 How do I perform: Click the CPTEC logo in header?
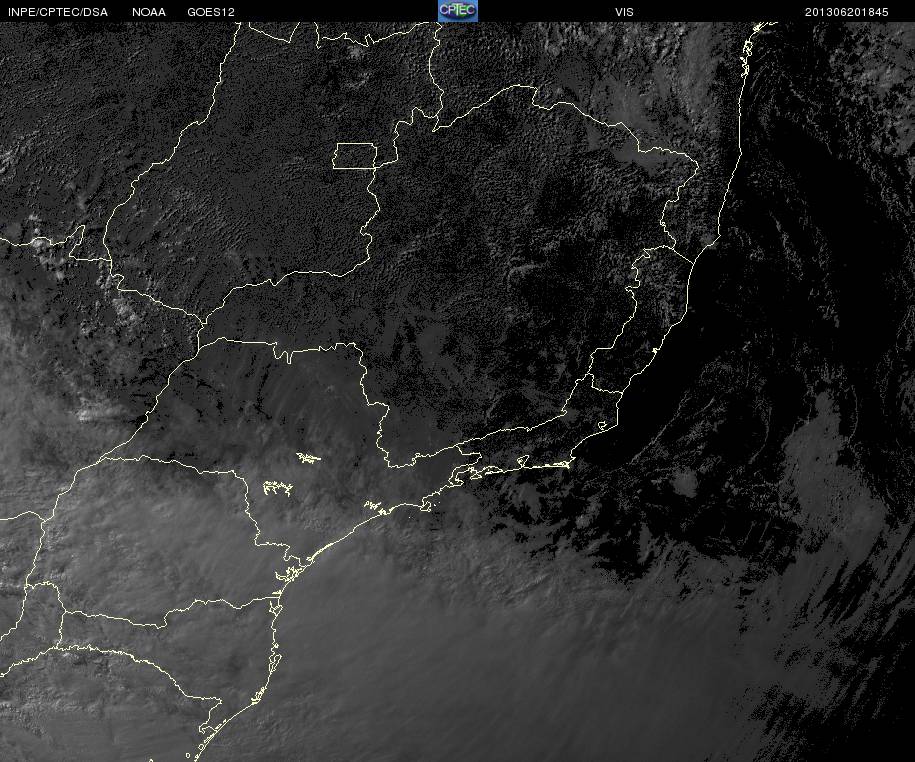[458, 11]
